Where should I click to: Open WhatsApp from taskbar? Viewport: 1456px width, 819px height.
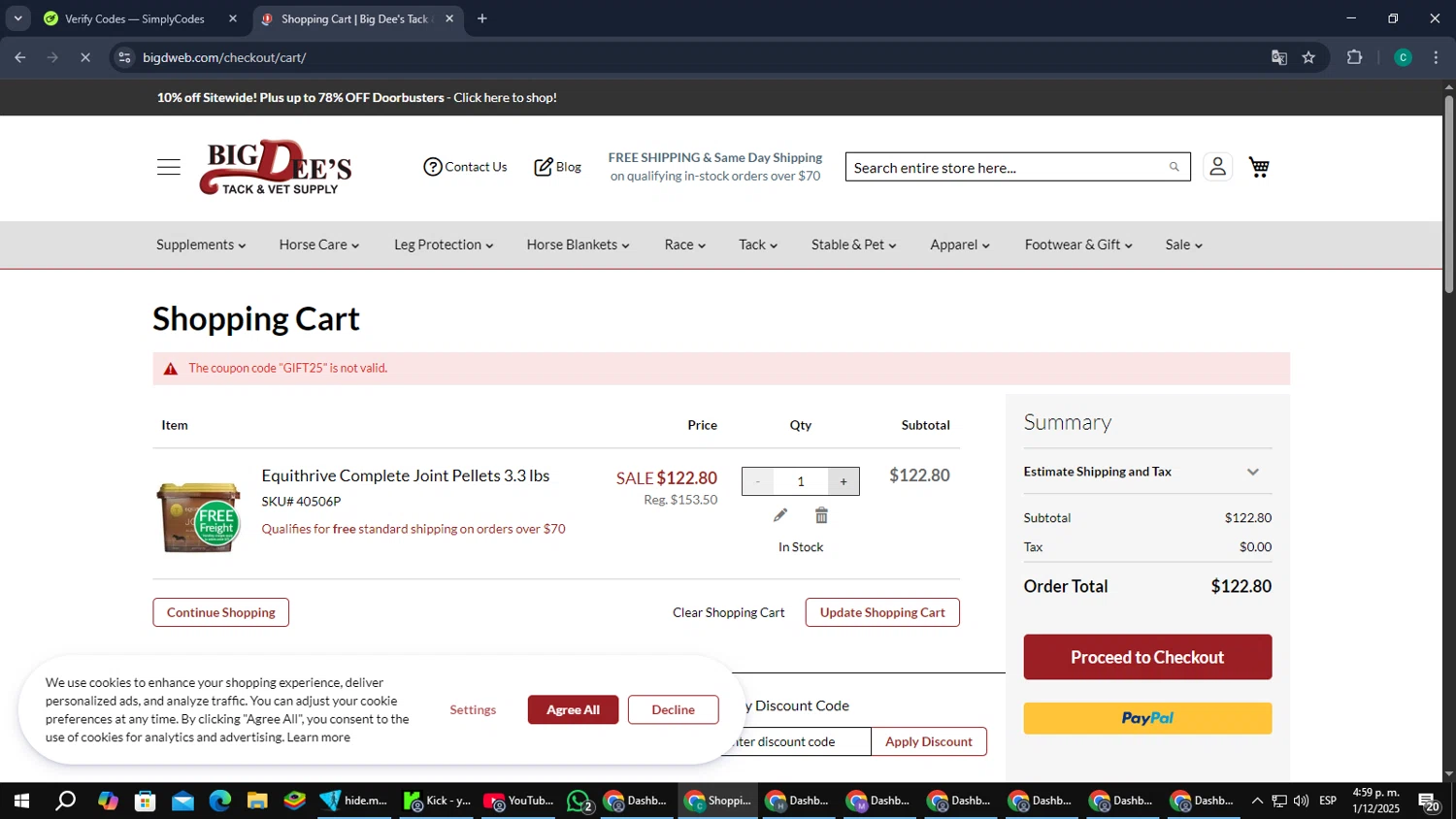pos(579,801)
